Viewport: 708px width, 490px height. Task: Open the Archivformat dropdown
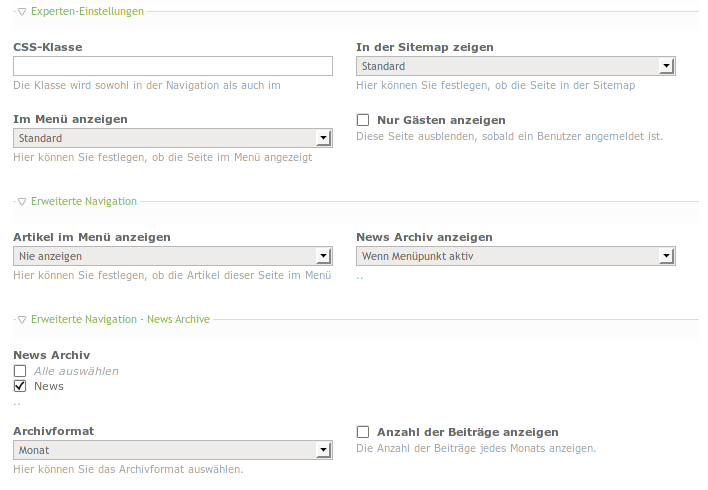[173, 451]
